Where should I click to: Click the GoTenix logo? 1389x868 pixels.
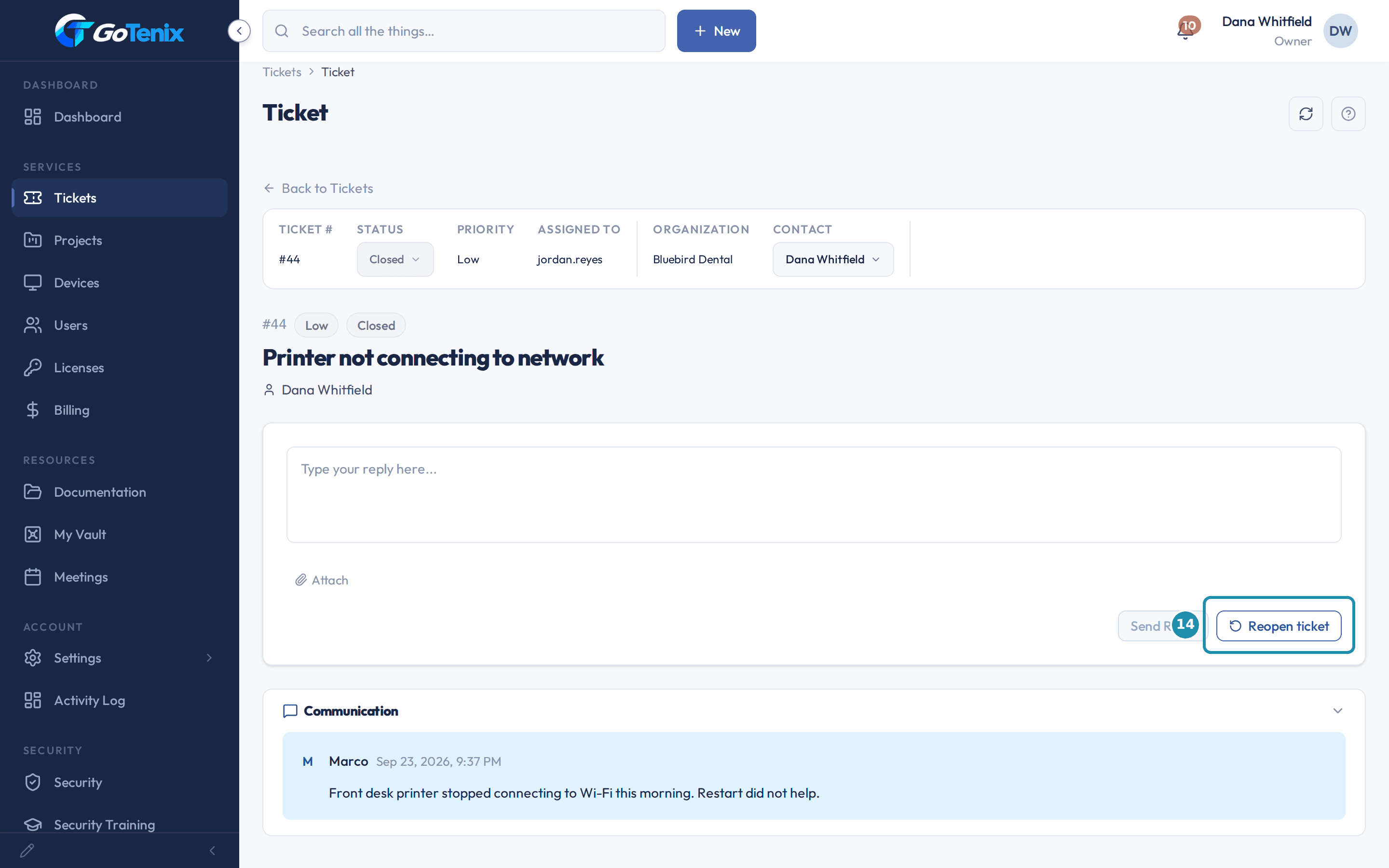(x=120, y=31)
